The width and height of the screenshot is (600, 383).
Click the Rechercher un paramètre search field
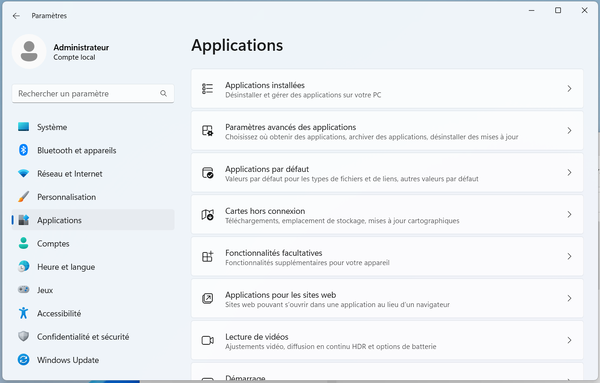pos(93,94)
